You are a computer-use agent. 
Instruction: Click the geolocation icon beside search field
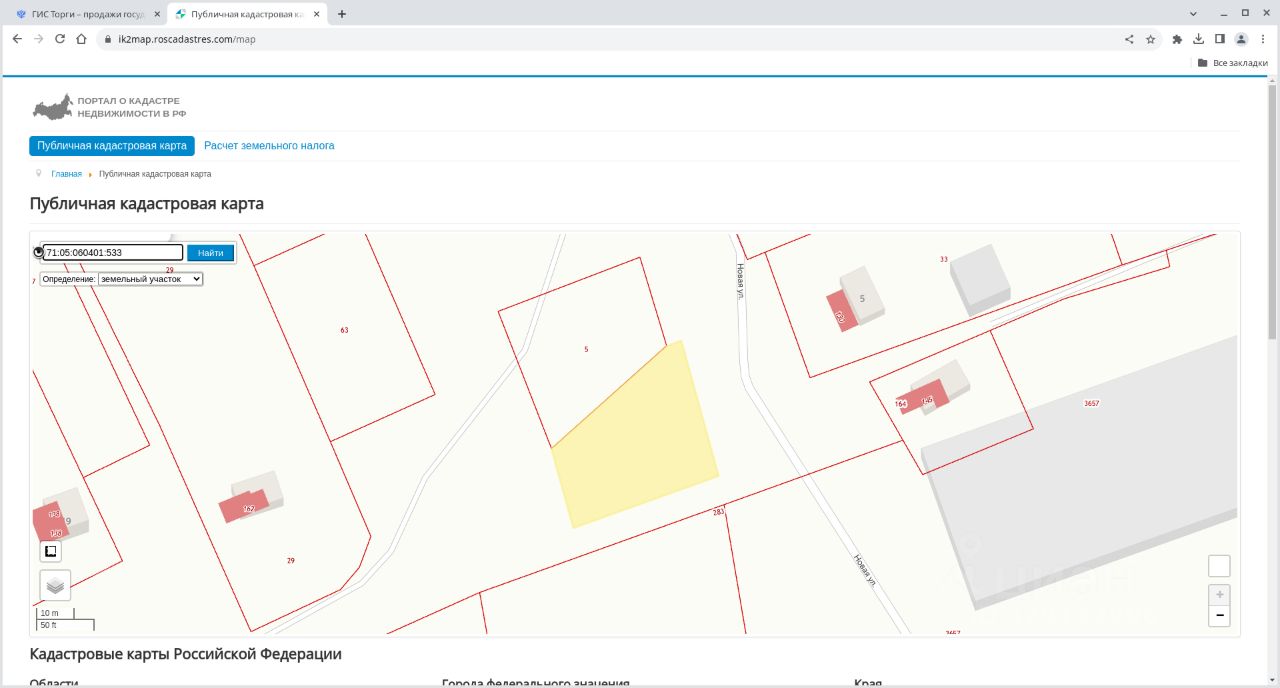click(x=38, y=252)
